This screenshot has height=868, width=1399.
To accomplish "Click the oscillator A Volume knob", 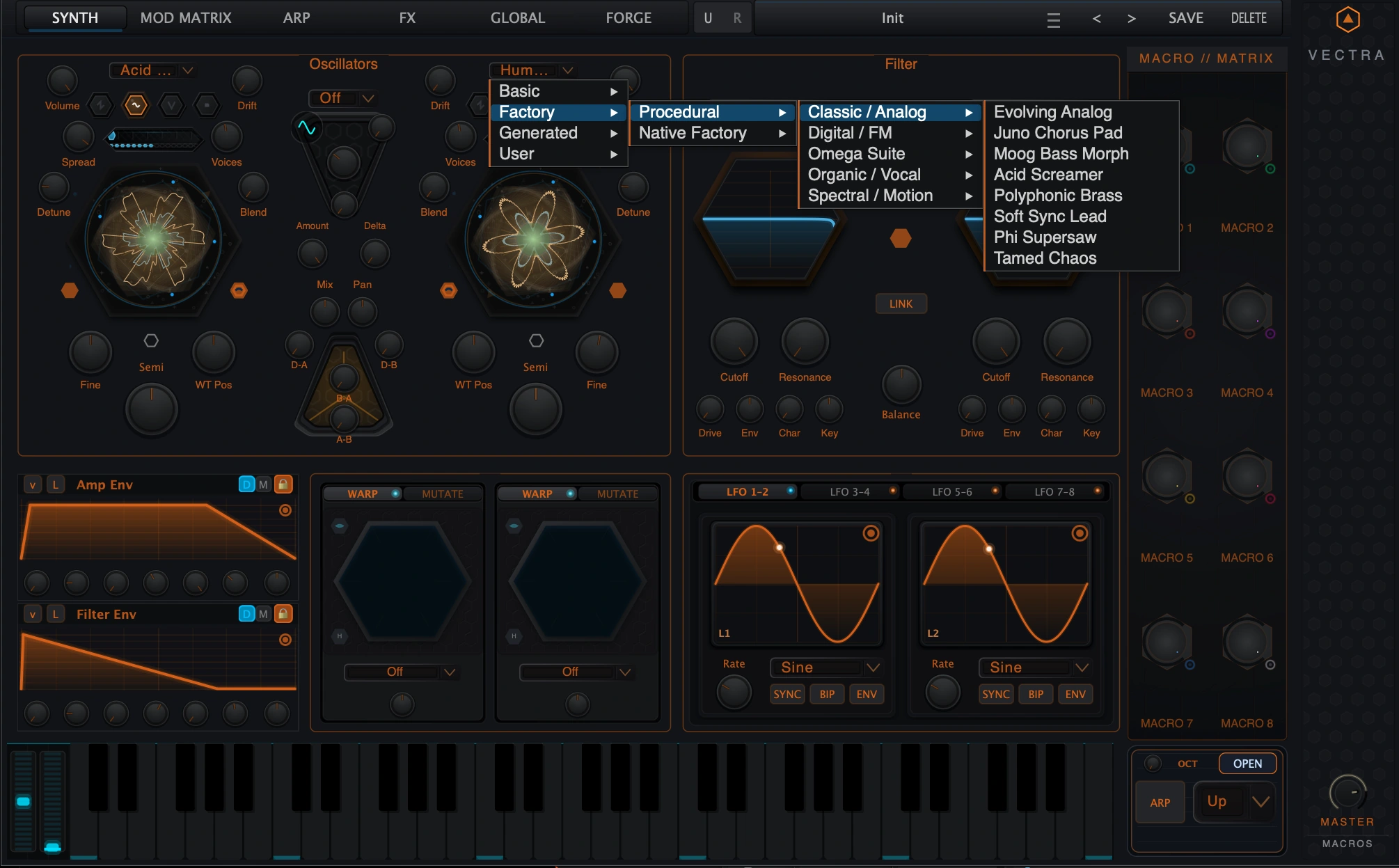I will (x=62, y=81).
